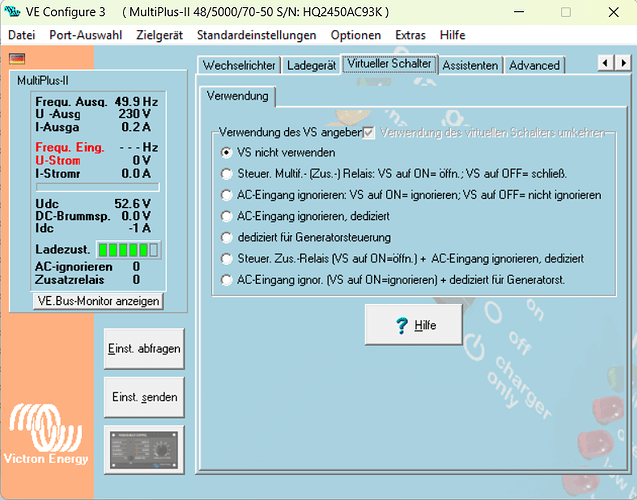Click the 'Udc' 52.6 V reading
Image resolution: width=637 pixels, height=500 pixels.
click(132, 204)
